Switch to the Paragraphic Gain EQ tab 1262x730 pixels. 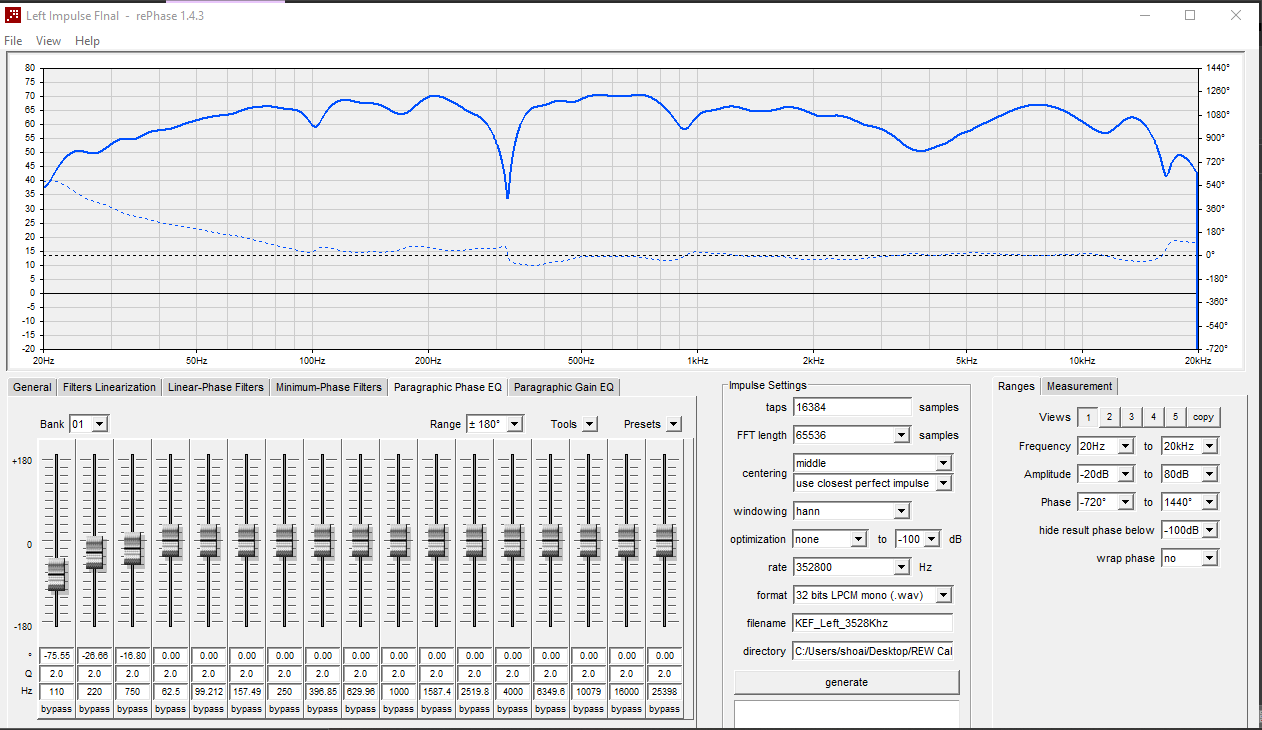pos(564,387)
